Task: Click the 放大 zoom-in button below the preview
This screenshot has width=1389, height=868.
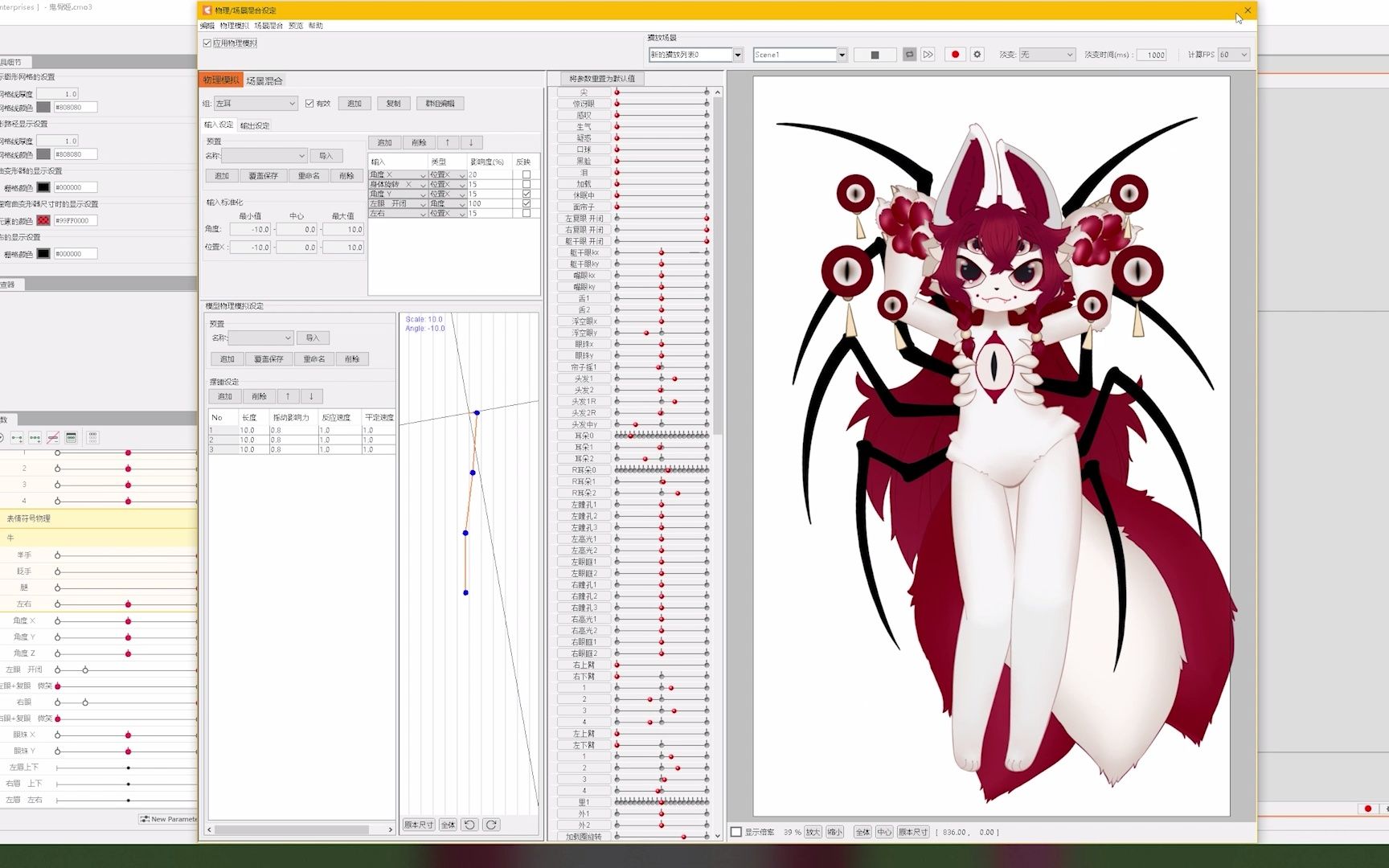Action: click(813, 832)
